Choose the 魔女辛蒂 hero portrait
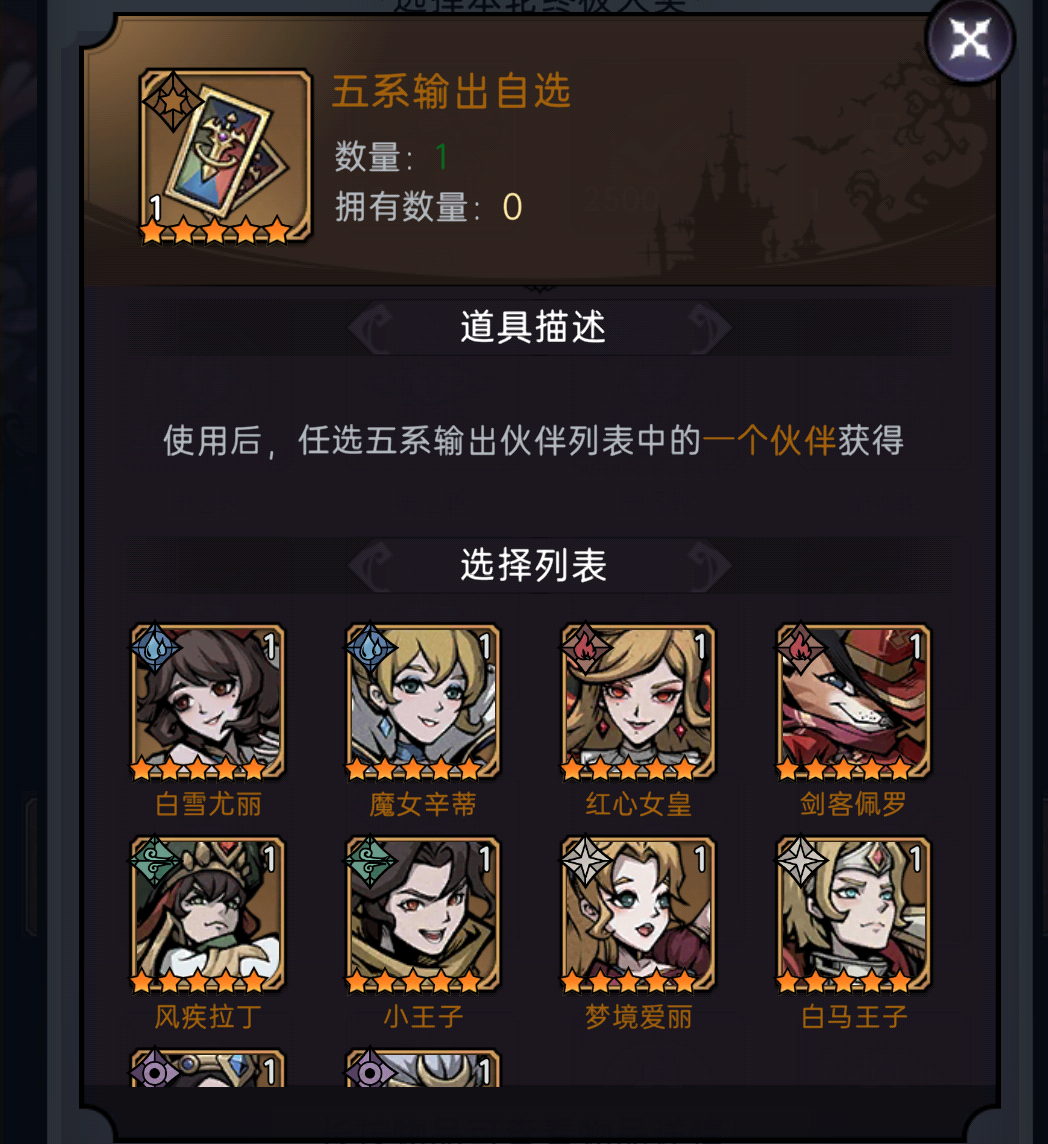This screenshot has width=1048, height=1144. (x=423, y=702)
